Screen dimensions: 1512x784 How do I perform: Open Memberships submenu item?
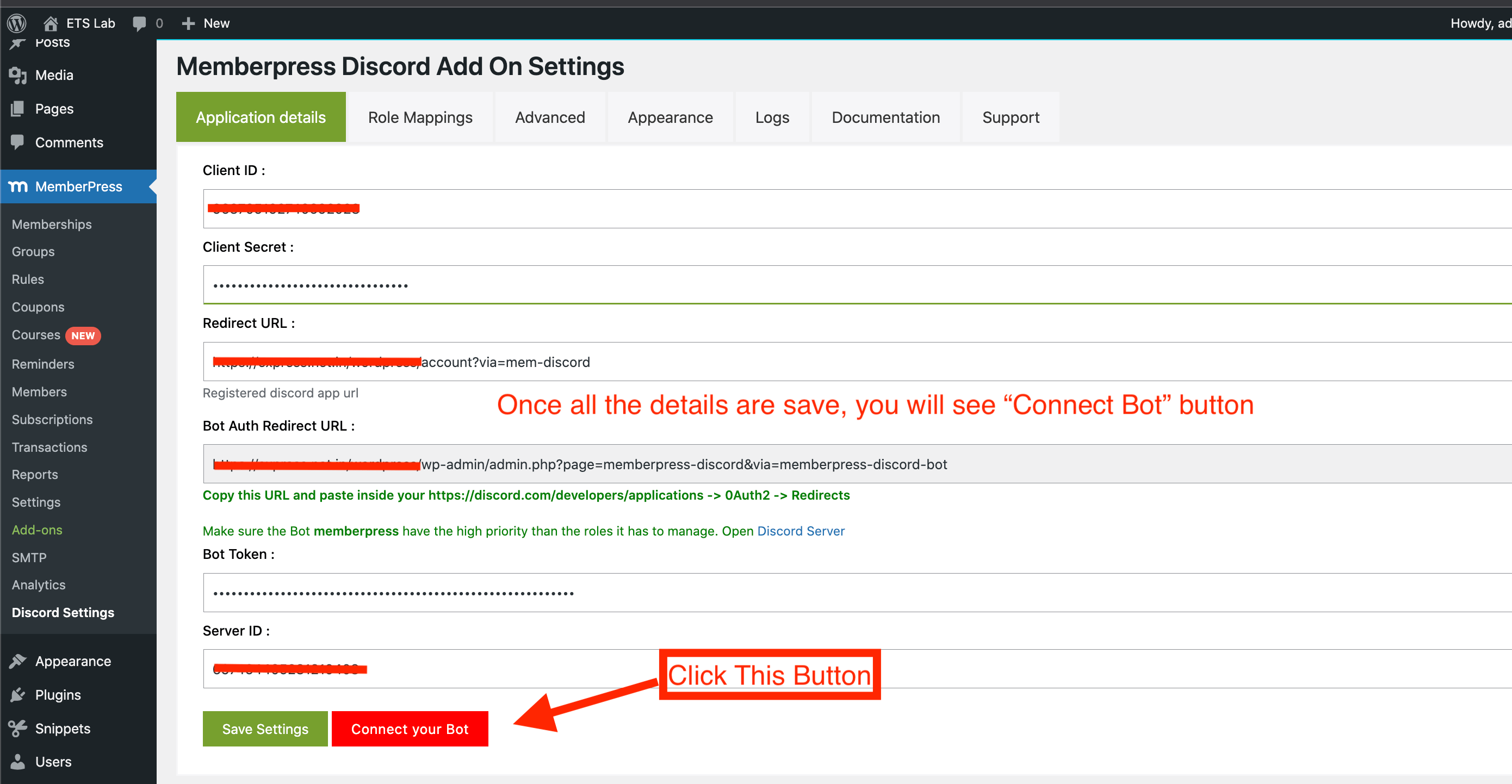click(x=52, y=224)
